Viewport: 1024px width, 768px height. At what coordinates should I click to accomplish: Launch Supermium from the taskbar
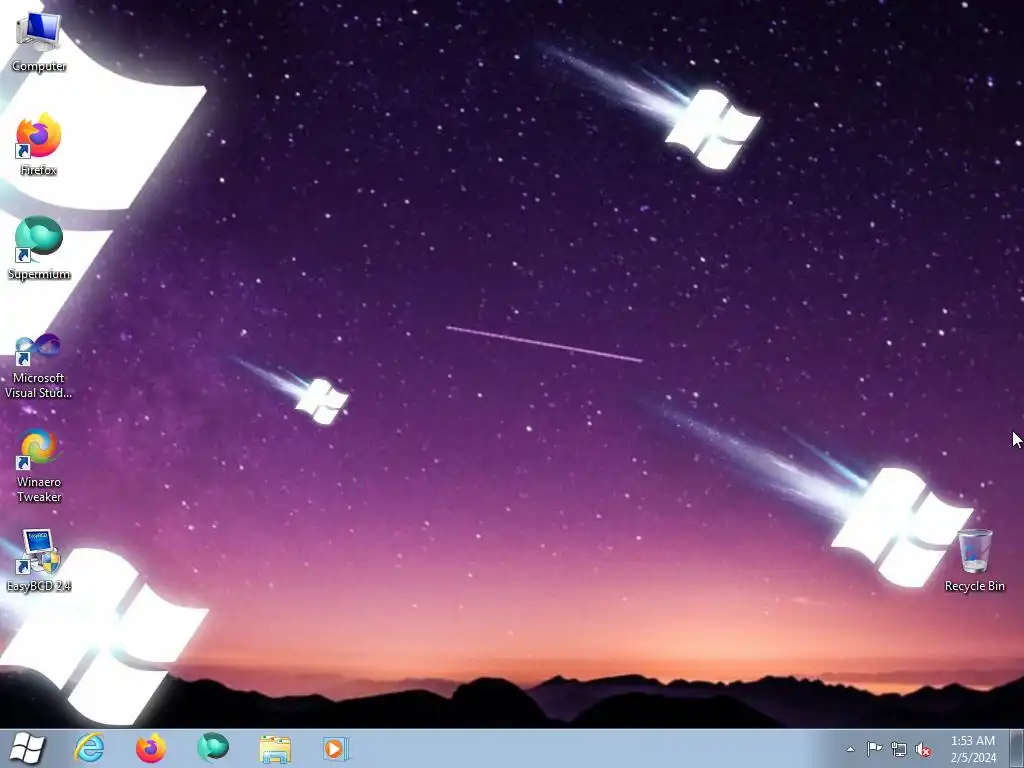point(213,748)
